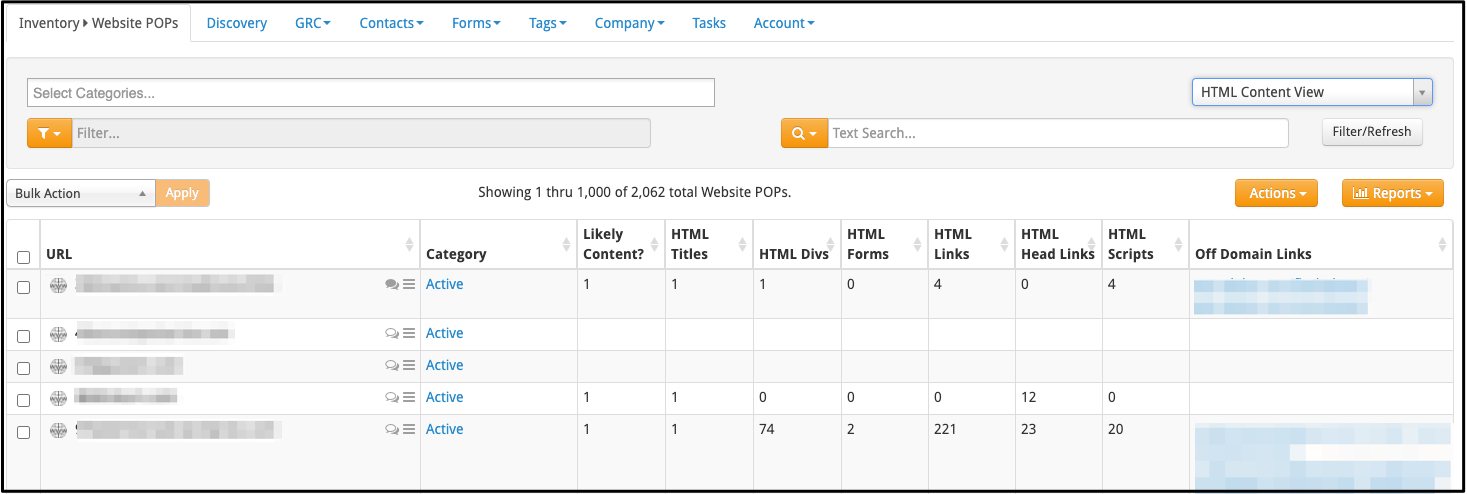Screen dimensions: 1467x494
Task: Open hamburger menu in row with 12 Head Links
Action: tap(408, 397)
